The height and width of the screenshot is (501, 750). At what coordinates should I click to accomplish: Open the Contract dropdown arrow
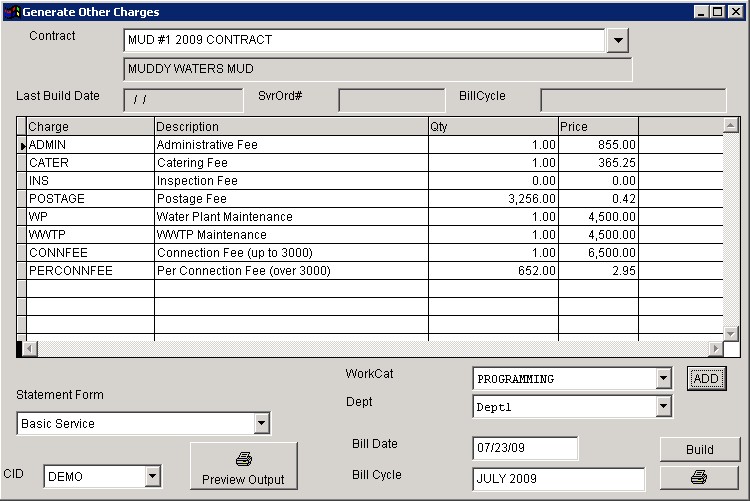click(618, 40)
